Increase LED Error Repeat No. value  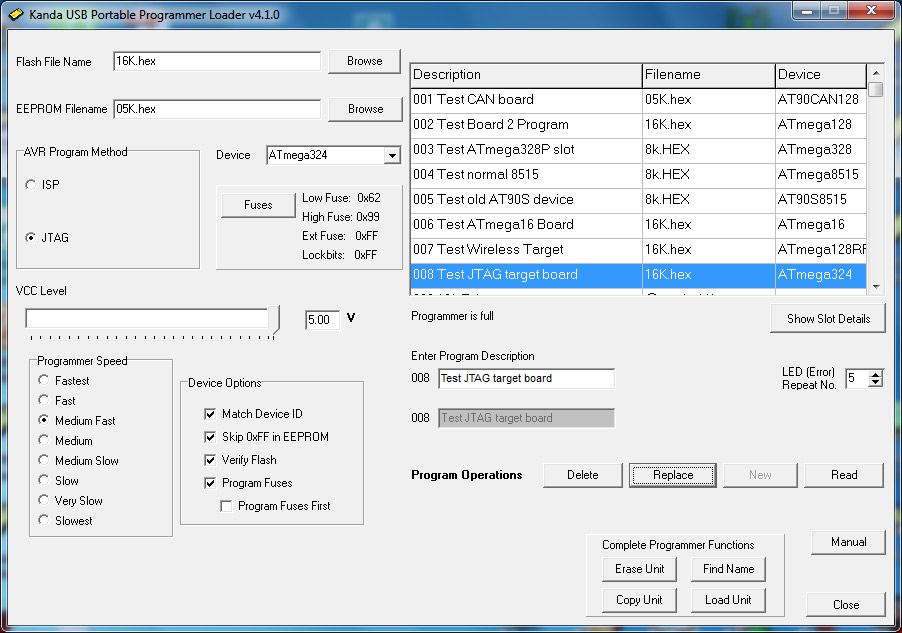pos(876,374)
